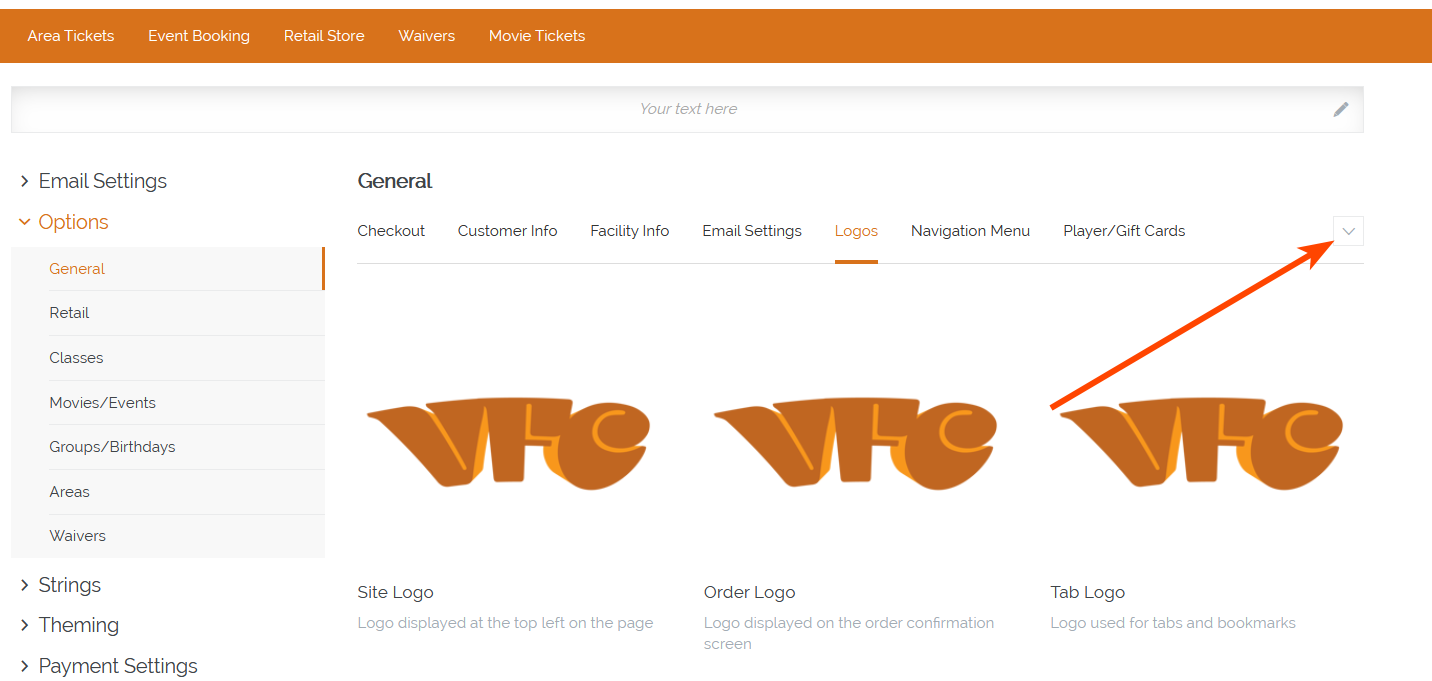
Task: Switch to the Facility Info tab
Action: [629, 231]
